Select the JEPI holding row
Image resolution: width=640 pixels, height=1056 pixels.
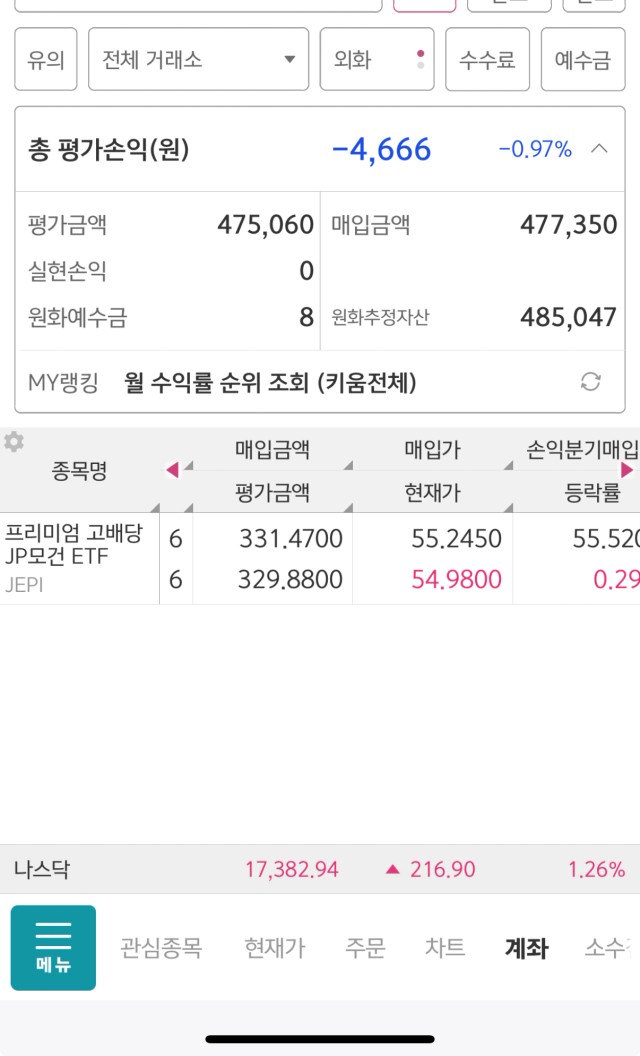pos(320,558)
